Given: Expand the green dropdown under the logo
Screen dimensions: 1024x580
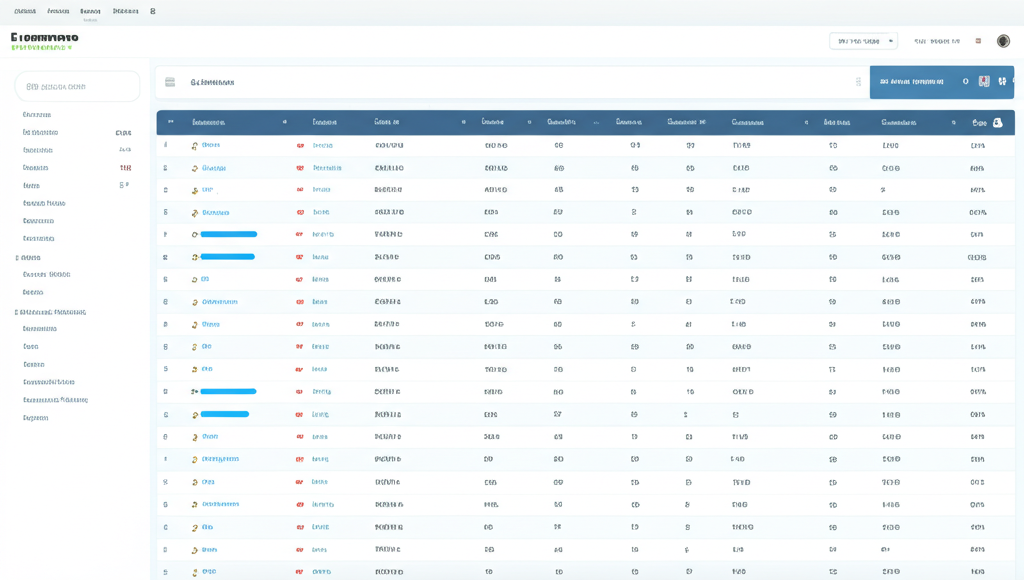Looking at the screenshot, I should pyautogui.click(x=41, y=48).
